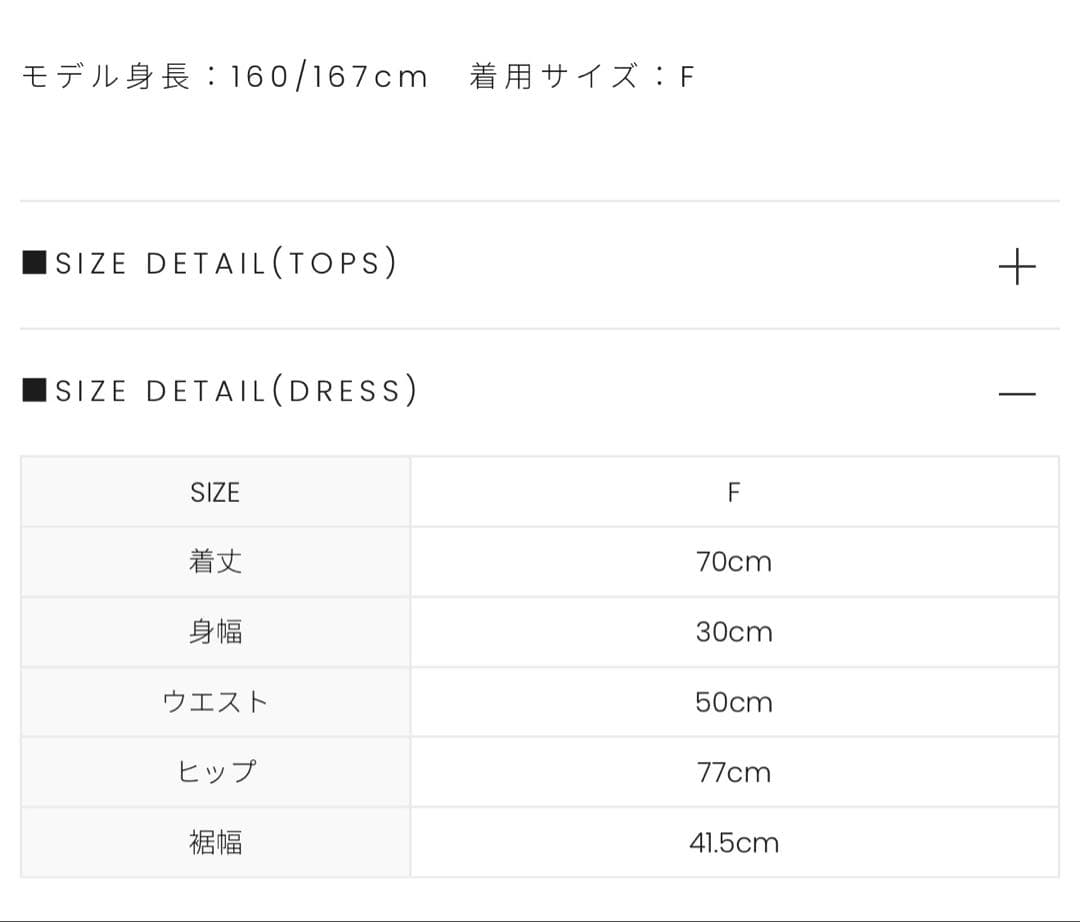This screenshot has width=1080, height=922.
Task: Select the 着用サイズ：F text
Action: click(582, 77)
